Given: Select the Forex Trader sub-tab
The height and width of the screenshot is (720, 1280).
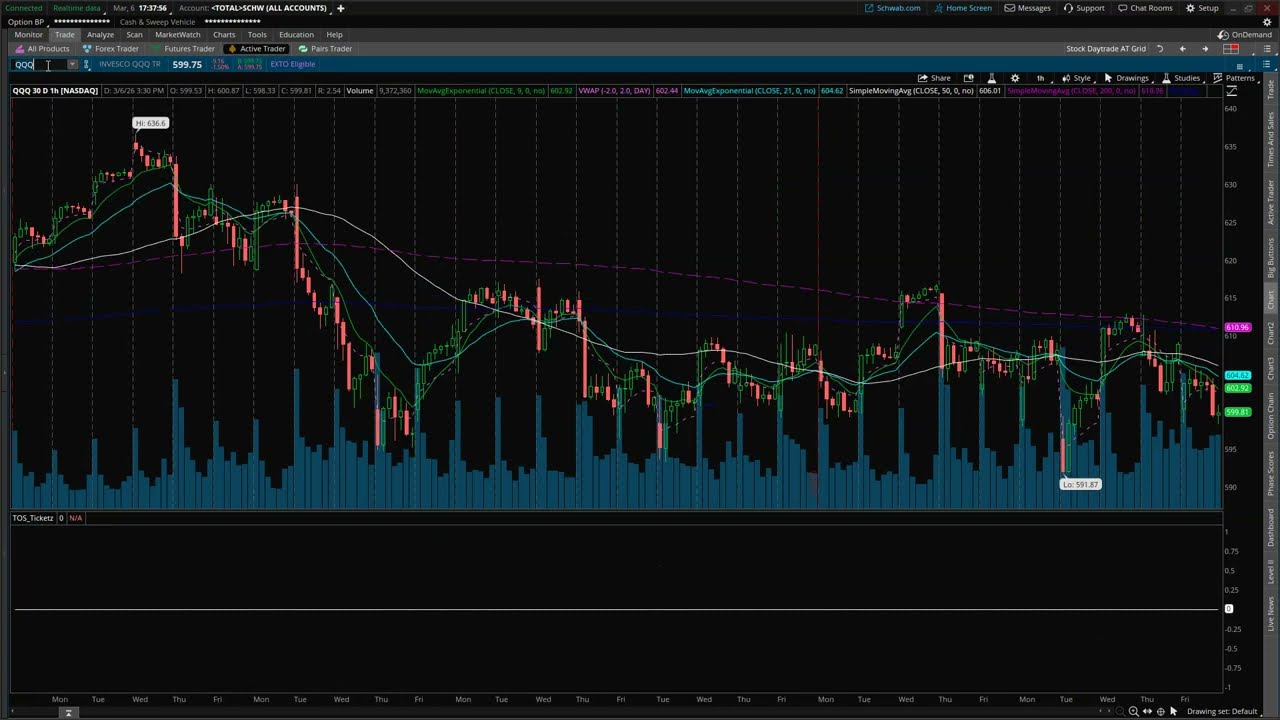Looking at the screenshot, I should 111,49.
